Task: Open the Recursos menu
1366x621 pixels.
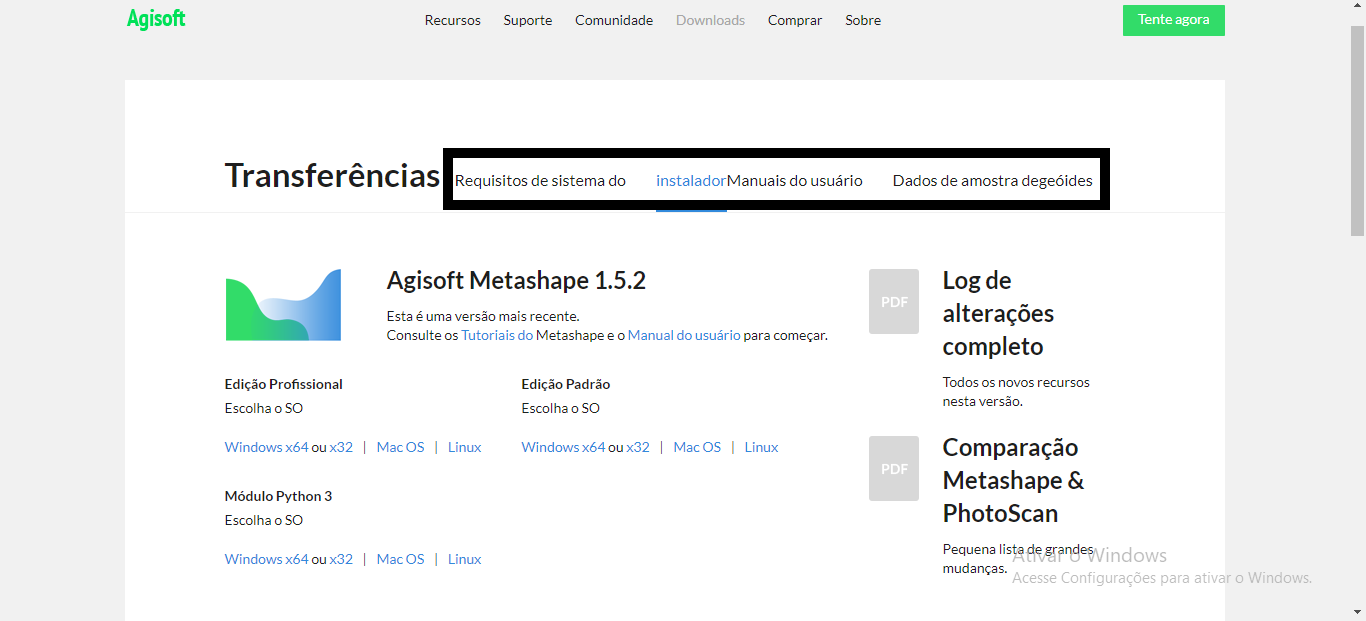Action: pos(453,20)
